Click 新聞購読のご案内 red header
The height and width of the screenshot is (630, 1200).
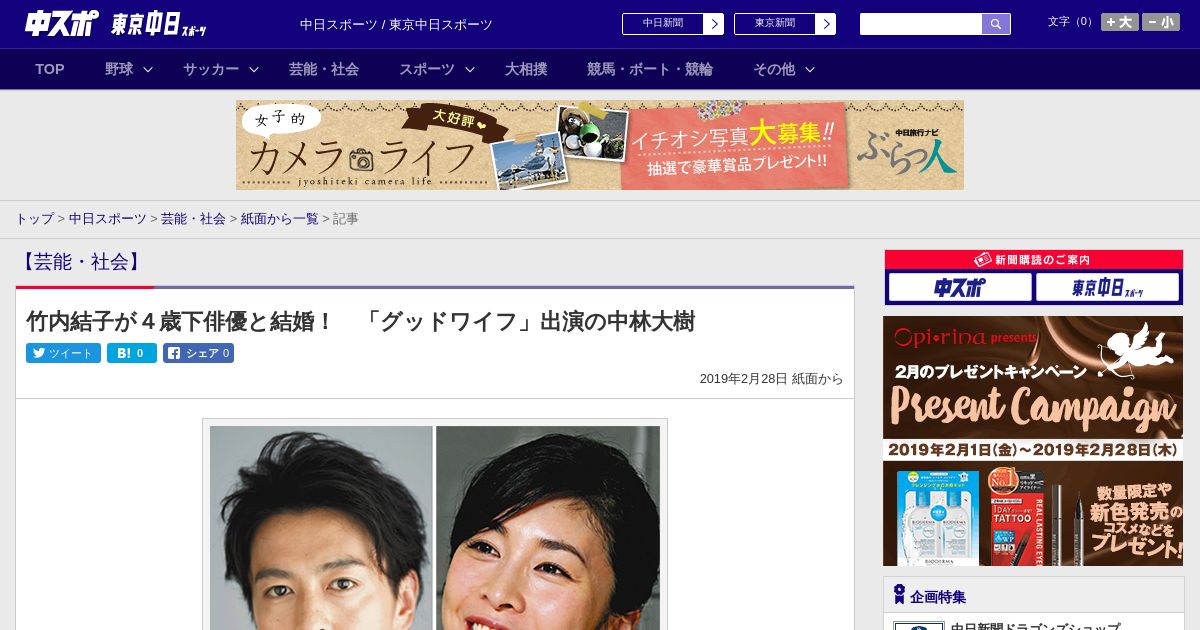[1033, 260]
